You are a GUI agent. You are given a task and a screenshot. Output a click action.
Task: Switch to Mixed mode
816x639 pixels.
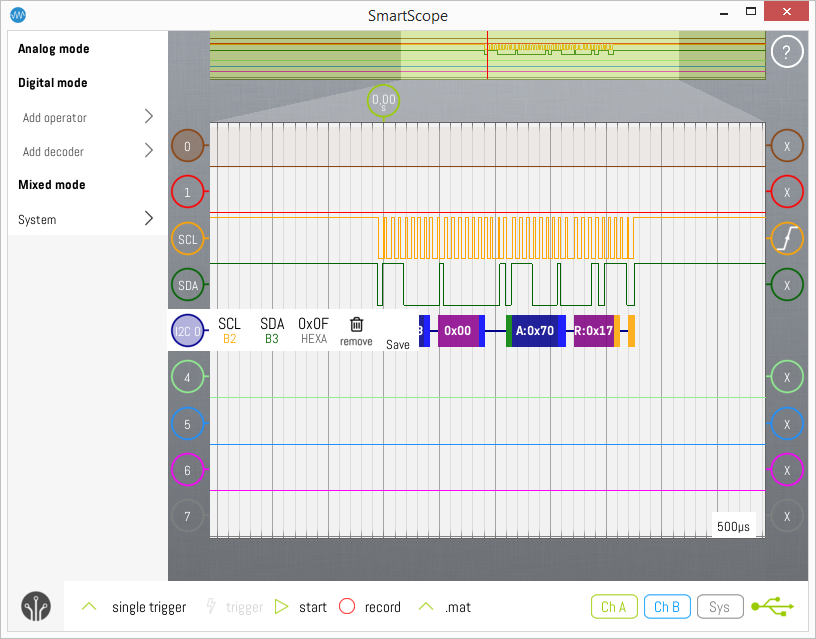pos(52,185)
